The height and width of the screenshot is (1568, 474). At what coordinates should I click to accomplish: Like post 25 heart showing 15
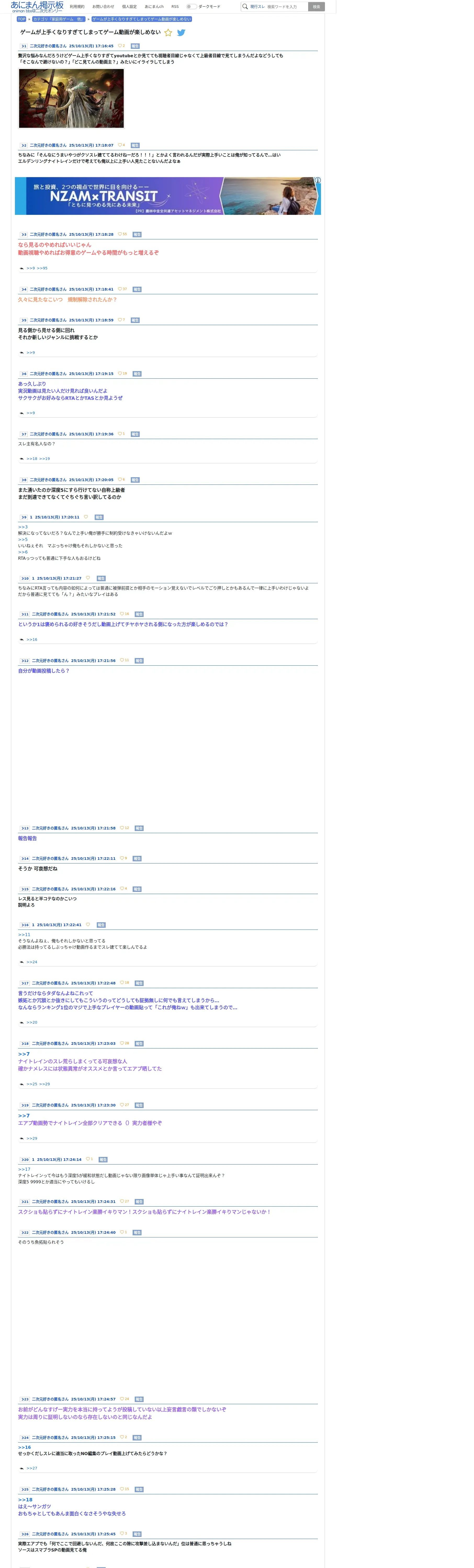tap(122, 1489)
